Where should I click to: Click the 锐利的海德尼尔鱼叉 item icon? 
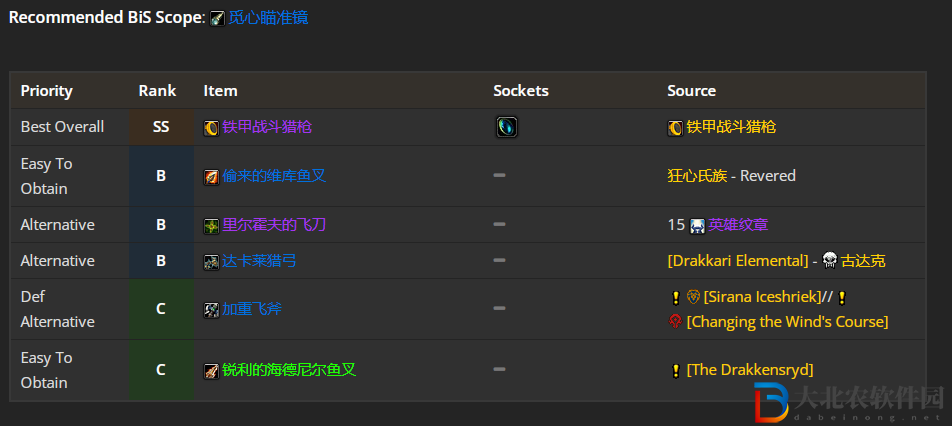211,371
